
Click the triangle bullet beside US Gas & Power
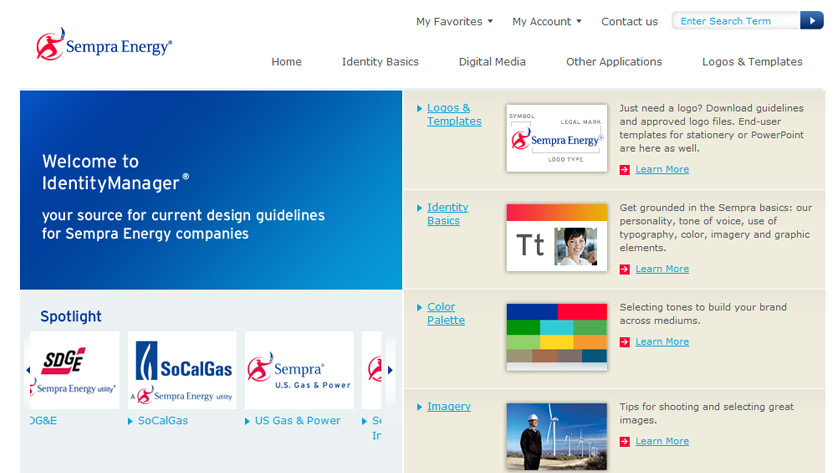pyautogui.click(x=247, y=422)
